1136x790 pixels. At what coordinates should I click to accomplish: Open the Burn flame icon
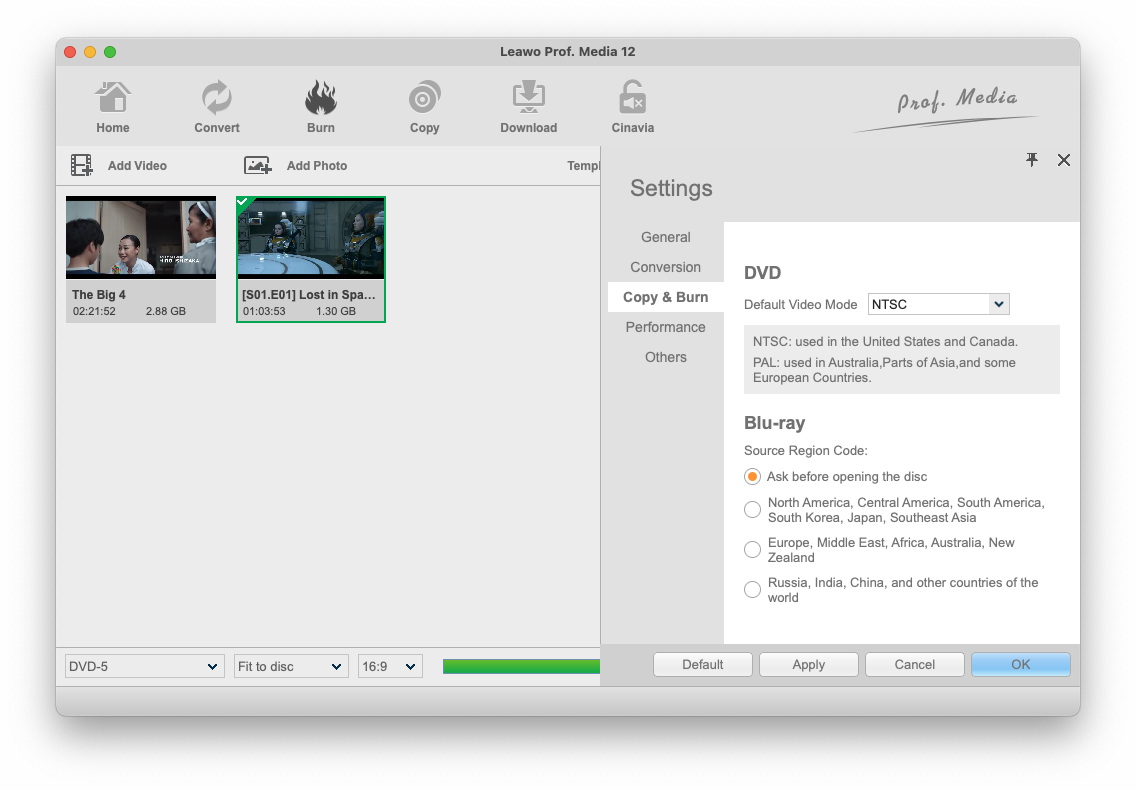pyautogui.click(x=321, y=99)
